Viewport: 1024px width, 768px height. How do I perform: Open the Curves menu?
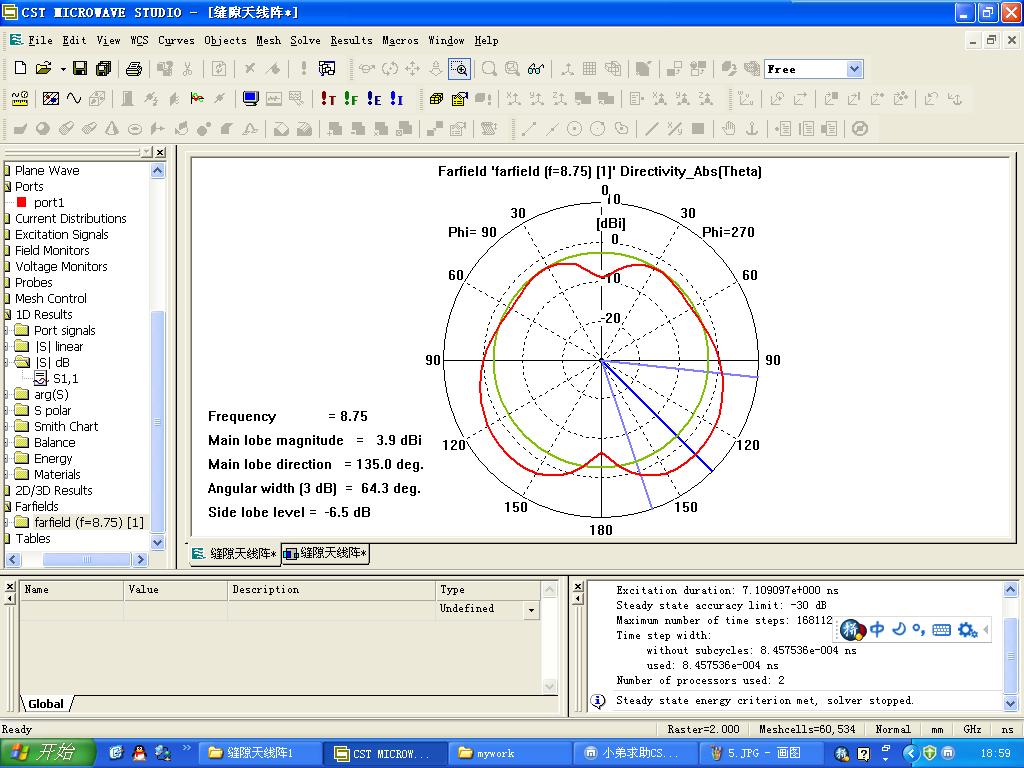pos(176,40)
